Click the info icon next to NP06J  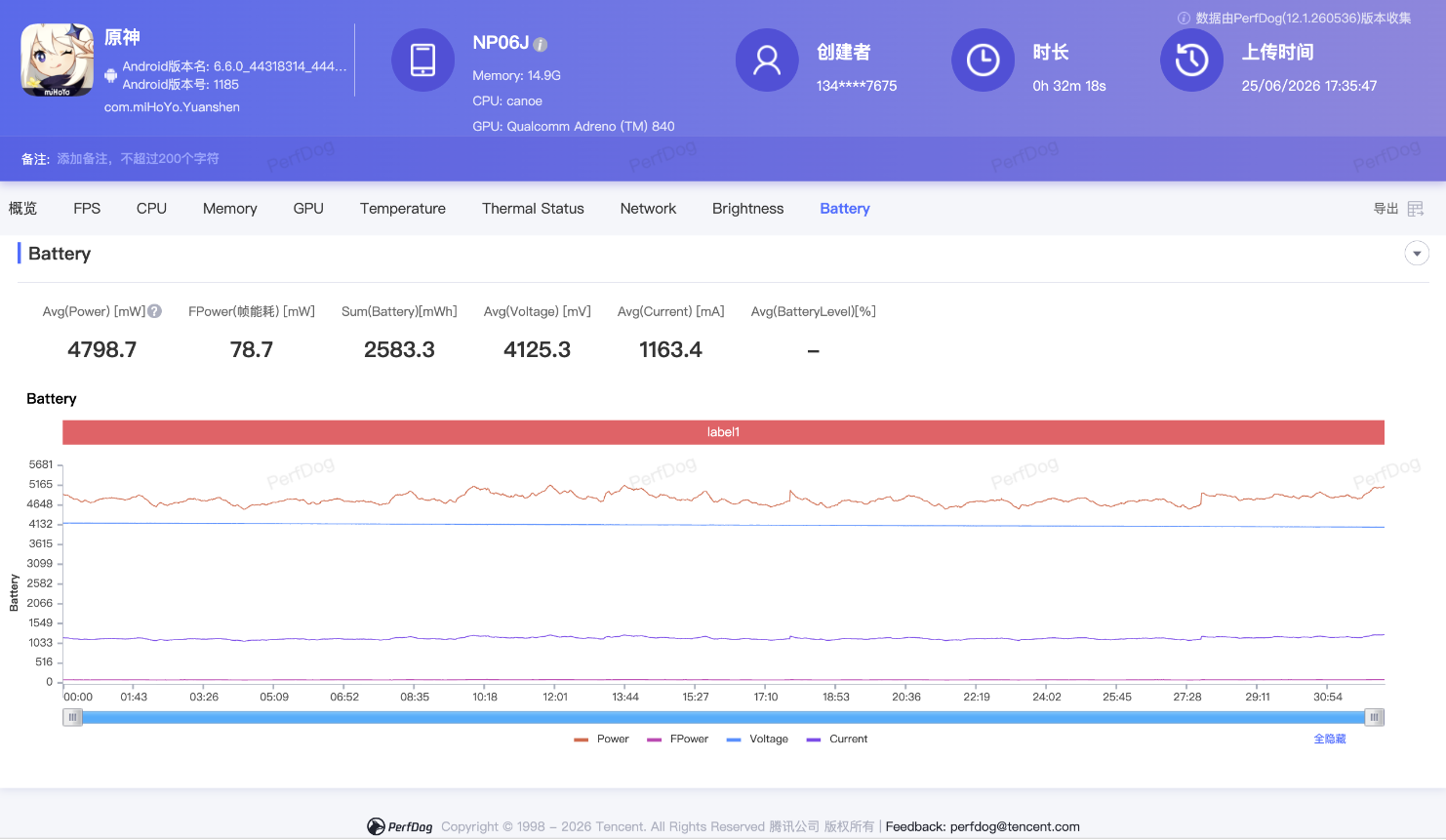tap(541, 44)
